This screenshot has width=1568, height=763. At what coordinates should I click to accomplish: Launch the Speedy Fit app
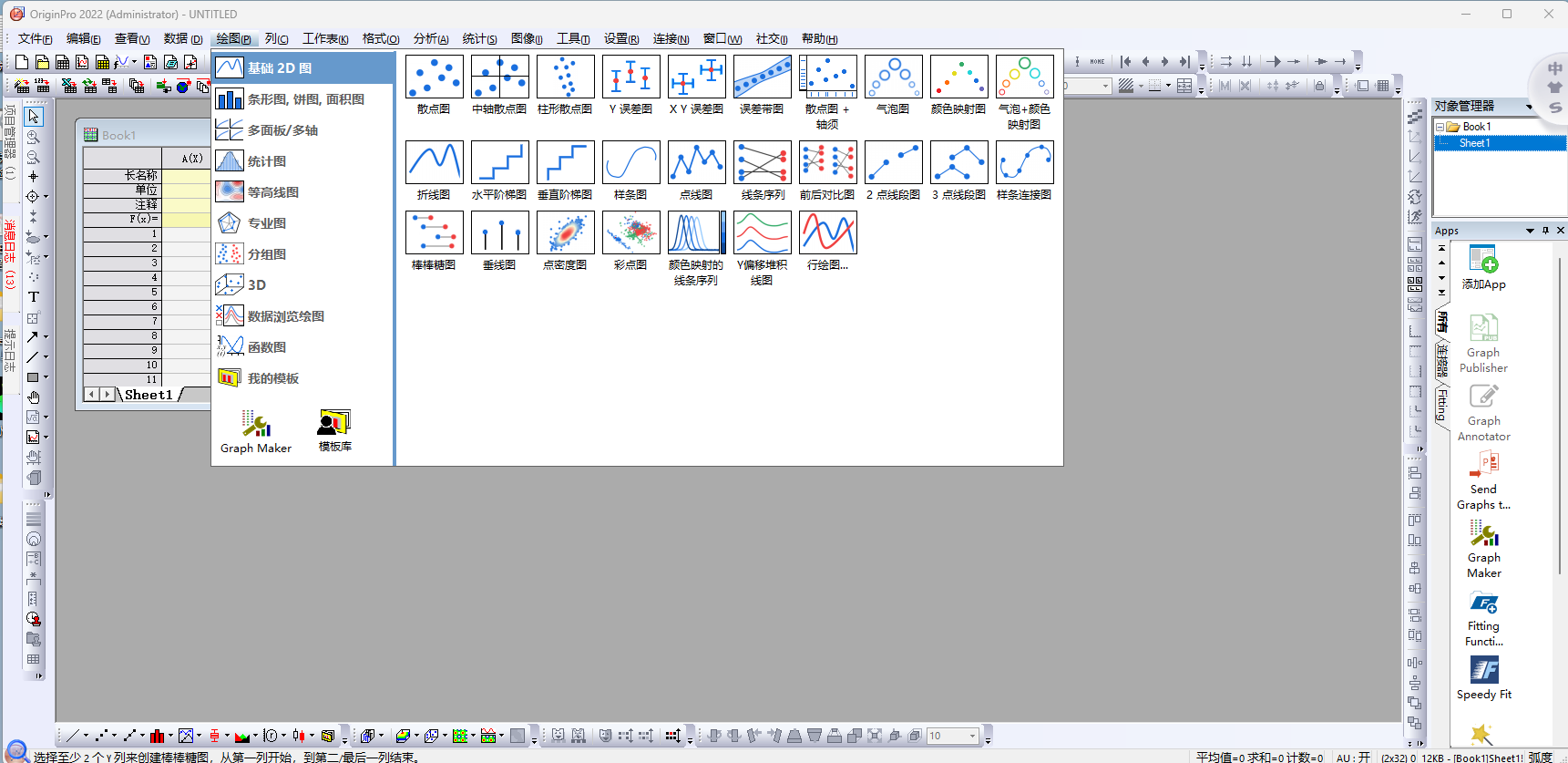(1483, 678)
